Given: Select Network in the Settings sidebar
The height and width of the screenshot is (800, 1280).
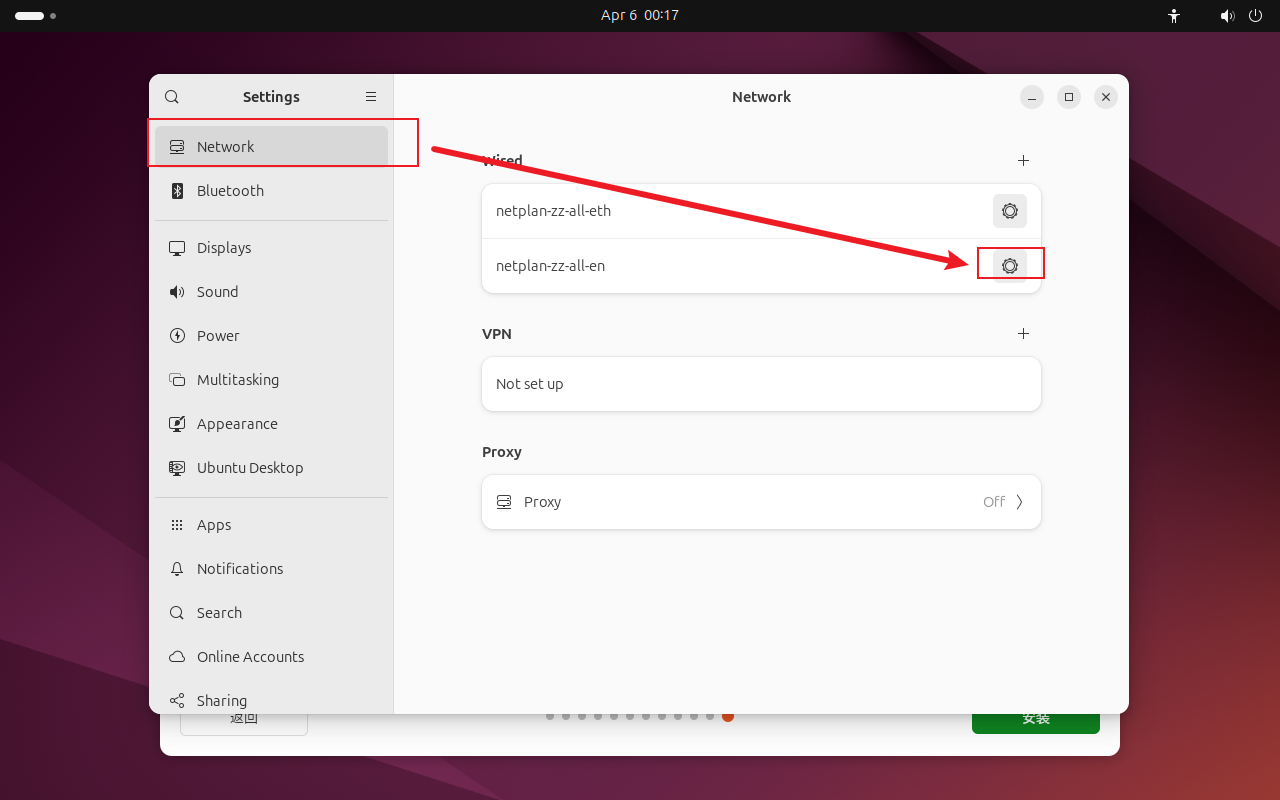Looking at the screenshot, I should coord(271,146).
